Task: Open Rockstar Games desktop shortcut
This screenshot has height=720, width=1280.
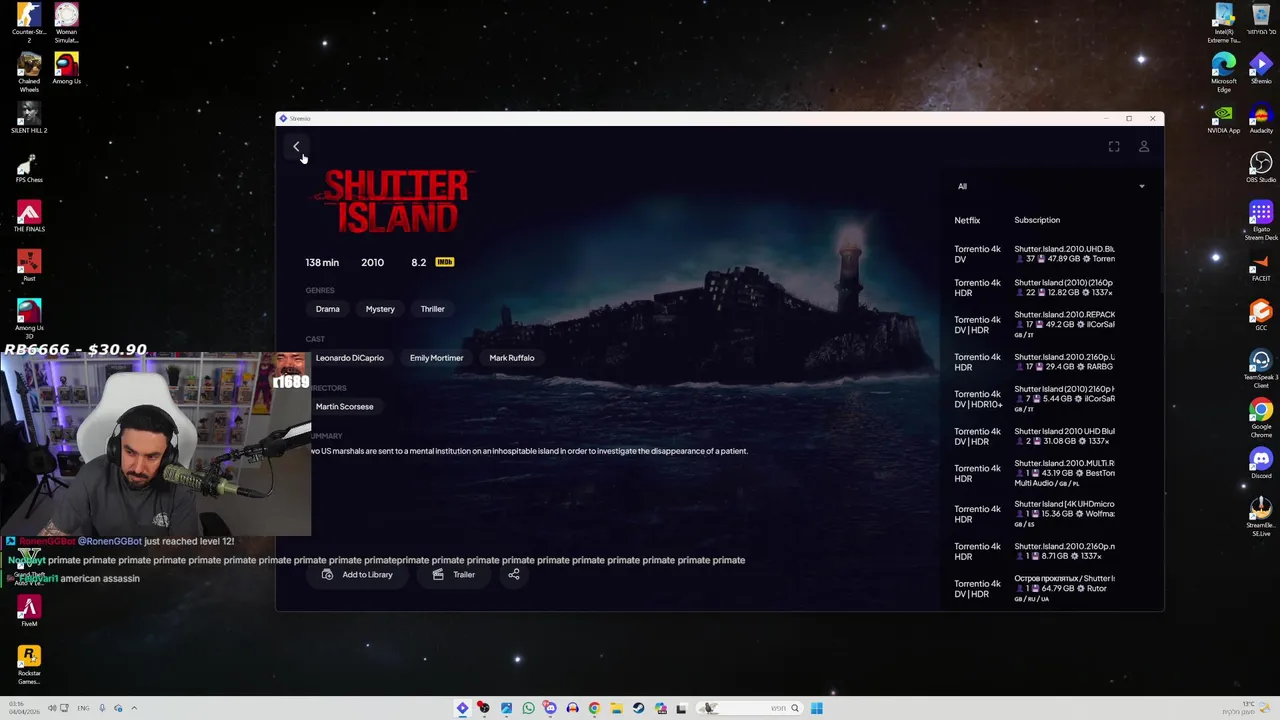Action: tap(29, 664)
